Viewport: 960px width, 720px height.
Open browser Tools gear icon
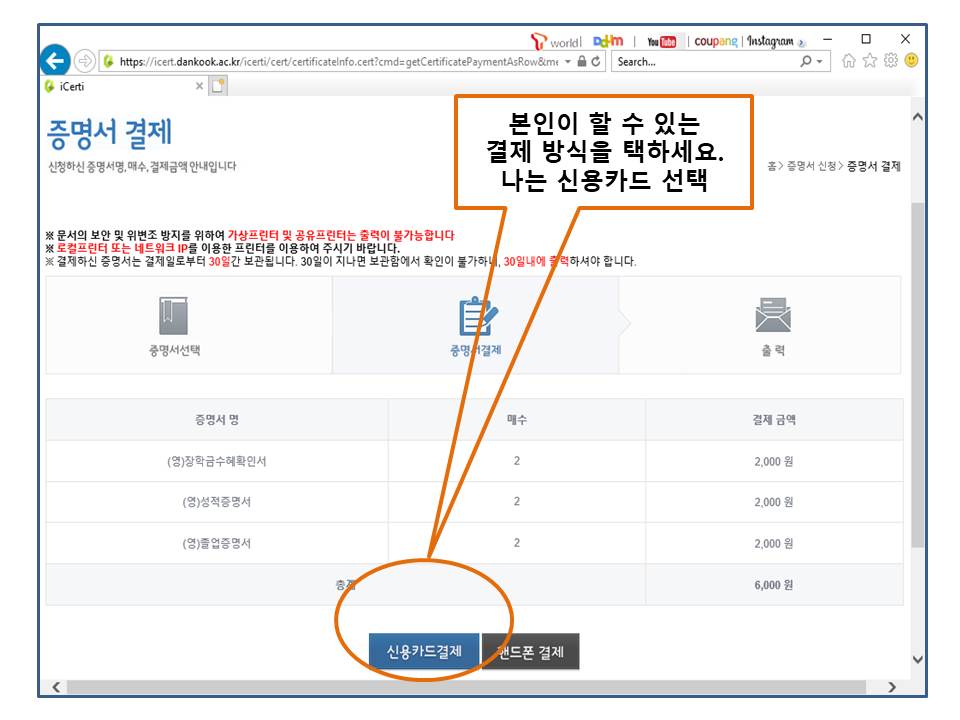tap(891, 61)
